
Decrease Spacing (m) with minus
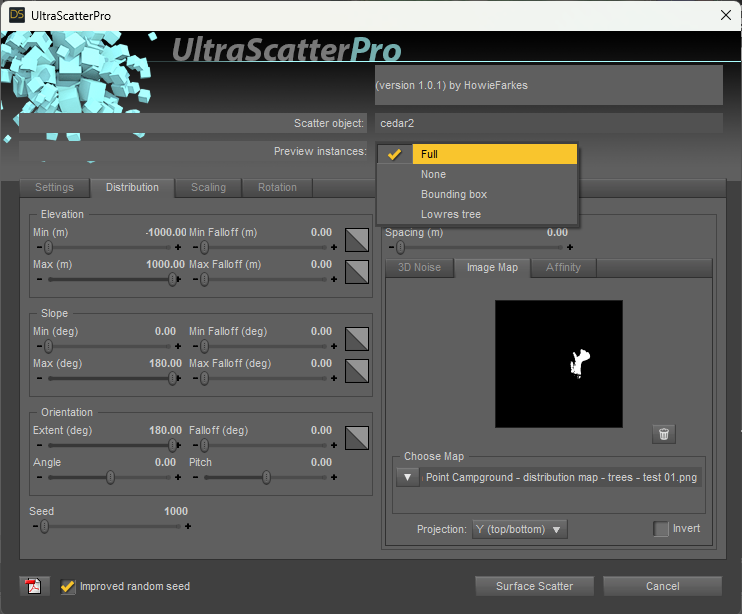point(391,247)
